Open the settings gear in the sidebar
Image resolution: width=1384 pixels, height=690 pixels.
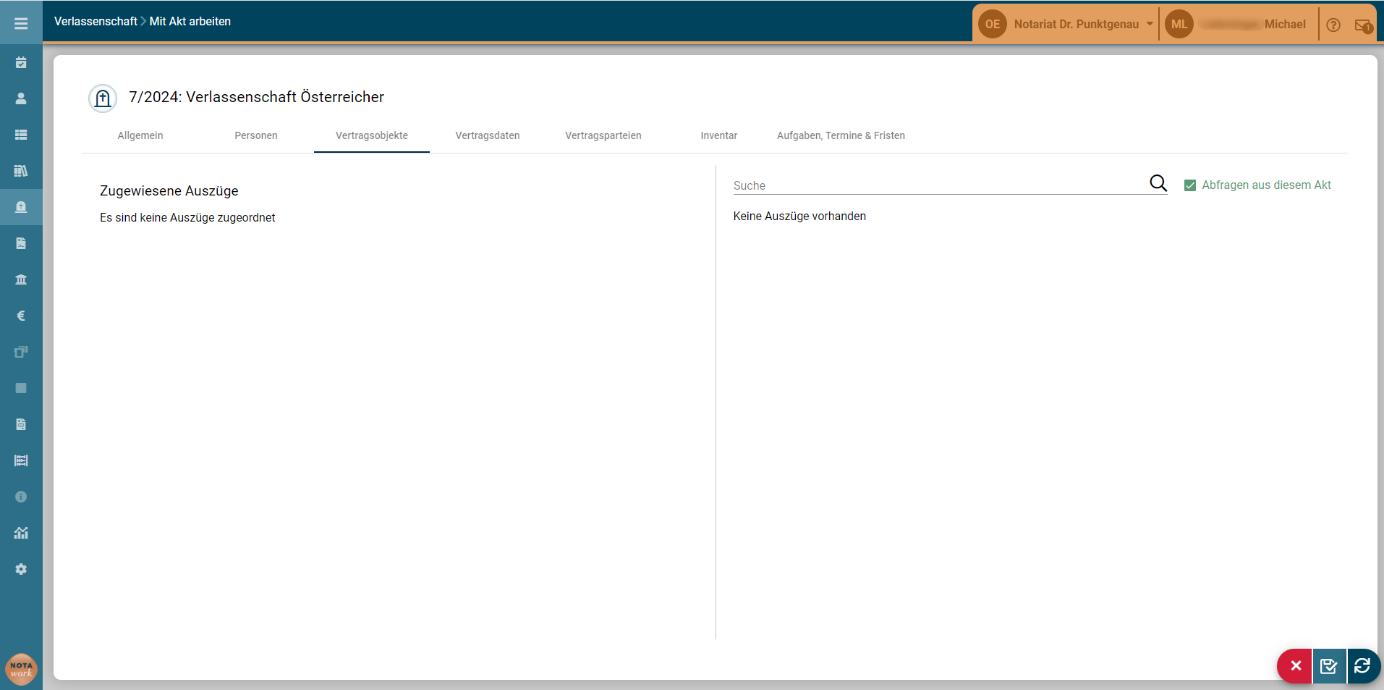(21, 569)
